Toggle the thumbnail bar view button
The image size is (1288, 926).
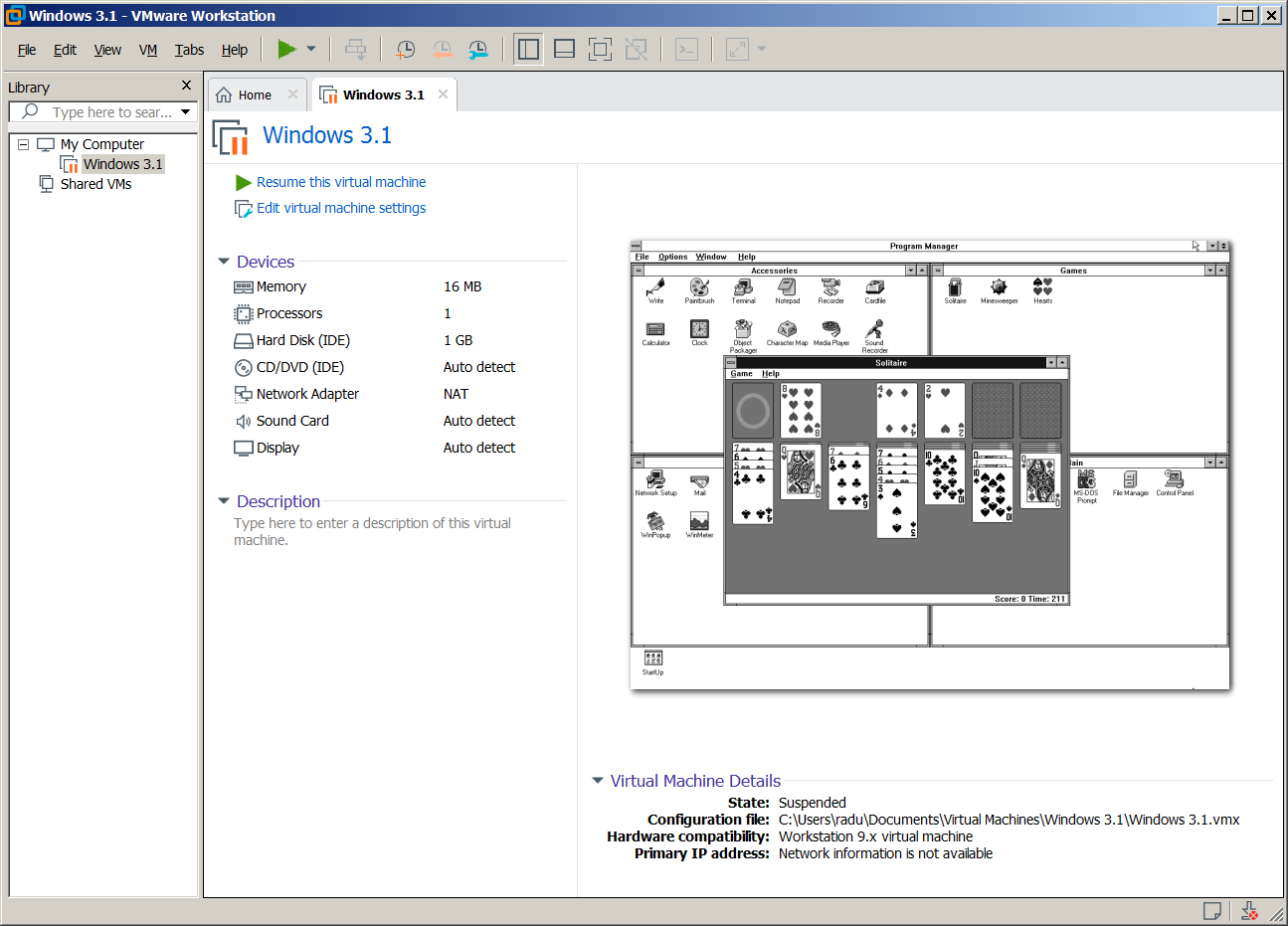coord(564,49)
